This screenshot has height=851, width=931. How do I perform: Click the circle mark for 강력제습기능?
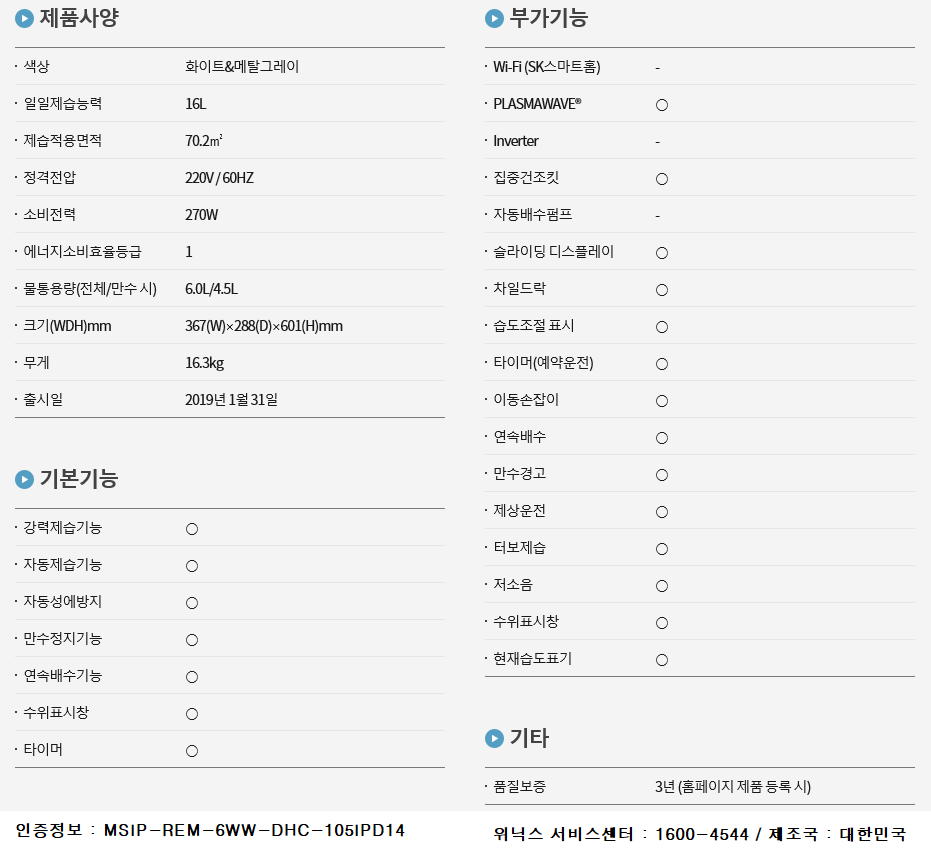click(x=192, y=529)
